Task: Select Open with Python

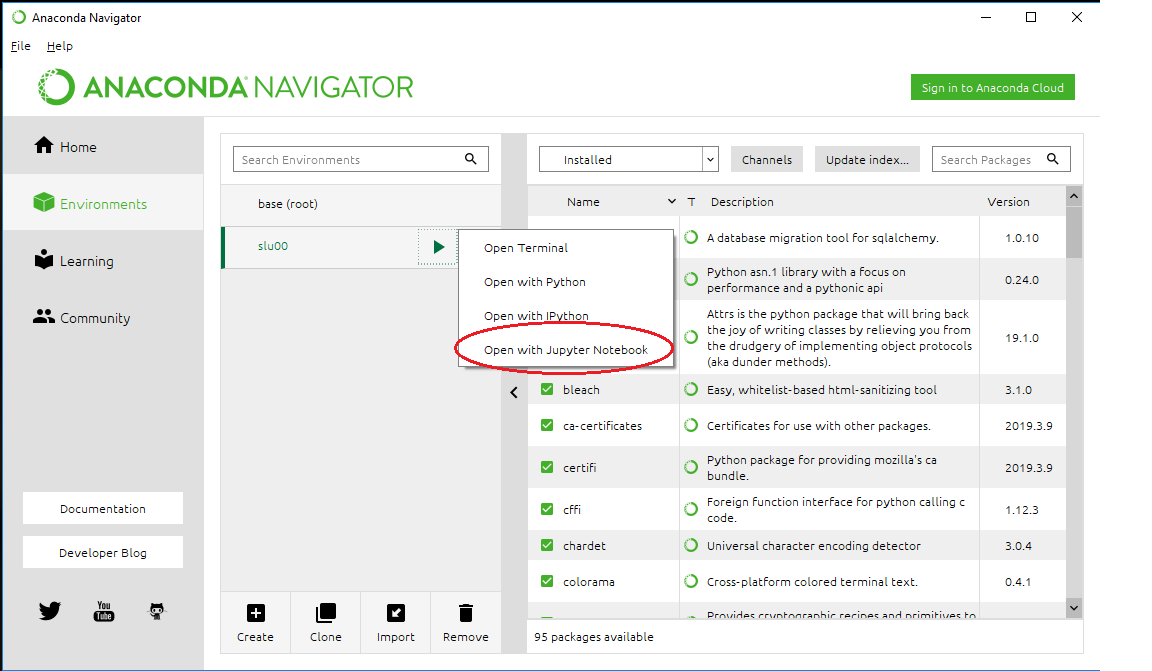Action: click(x=566, y=281)
